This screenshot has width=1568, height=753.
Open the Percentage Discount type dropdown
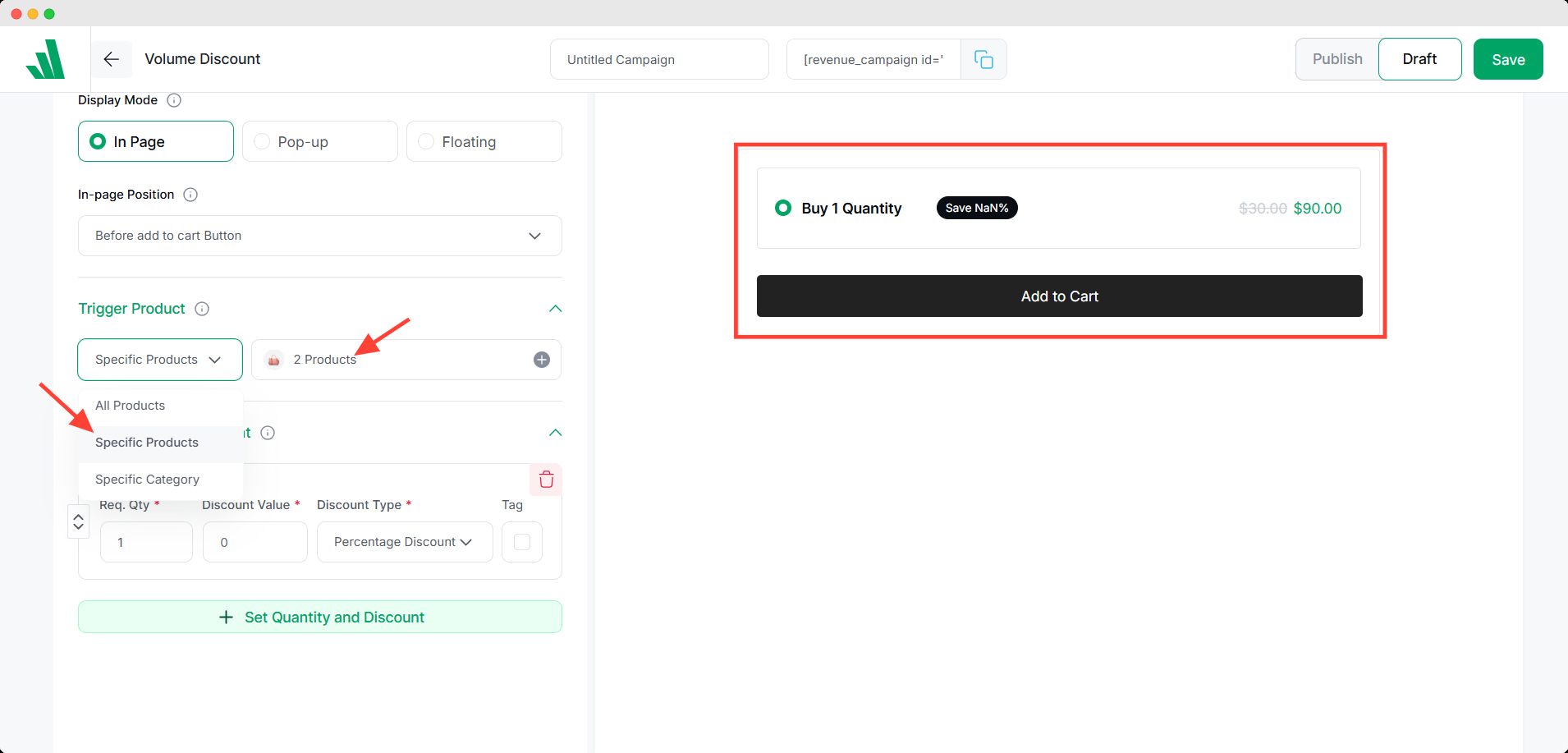click(x=405, y=542)
